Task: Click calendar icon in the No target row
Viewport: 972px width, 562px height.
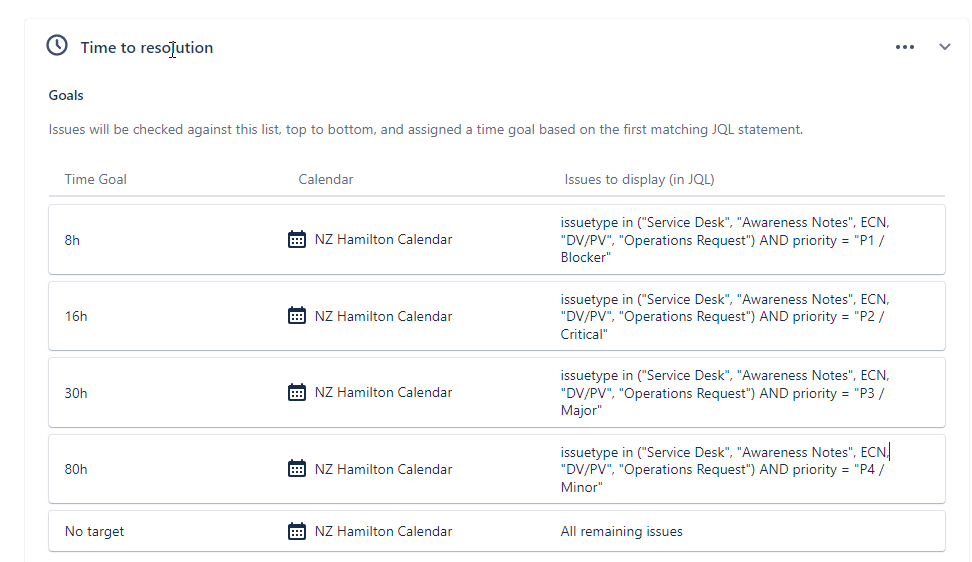Action: 297,531
